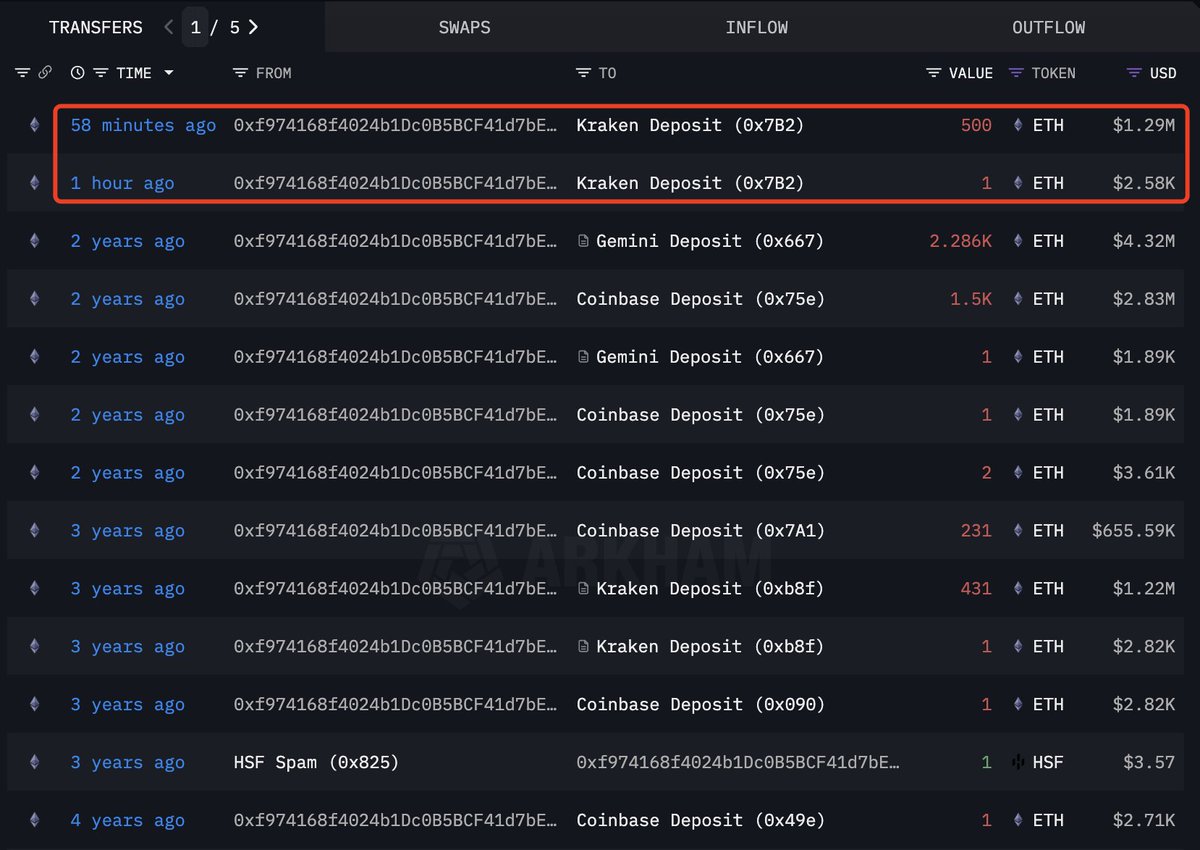Click the link icon beside the filter header

pyautogui.click(x=45, y=73)
